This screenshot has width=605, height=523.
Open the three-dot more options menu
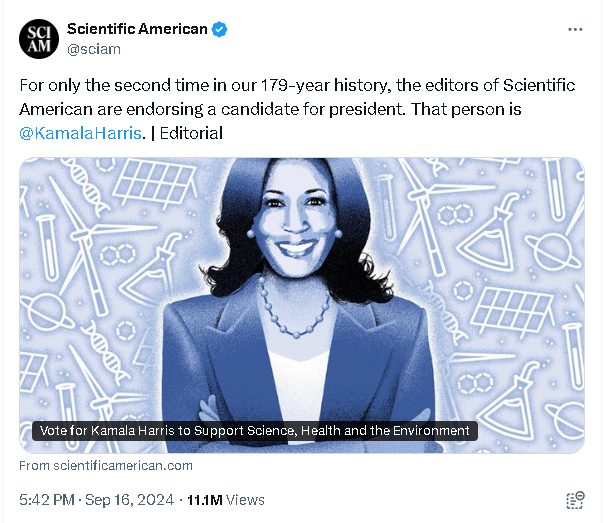point(575,30)
